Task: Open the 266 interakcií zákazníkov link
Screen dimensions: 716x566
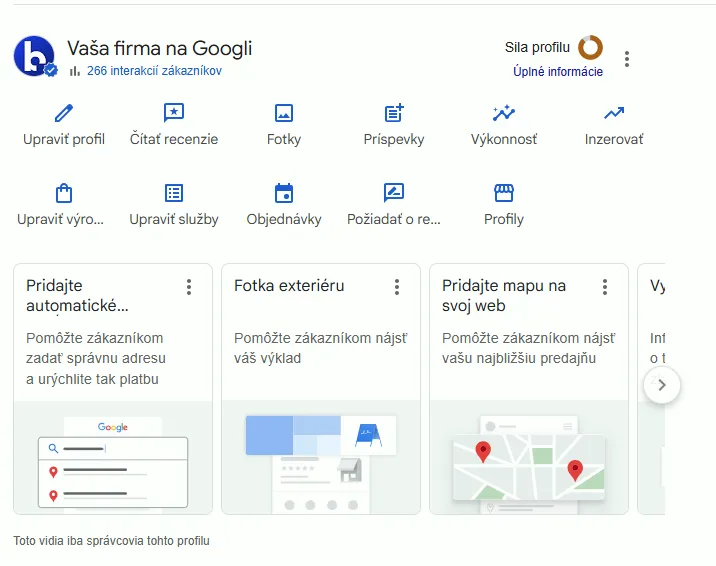Action: click(154, 71)
